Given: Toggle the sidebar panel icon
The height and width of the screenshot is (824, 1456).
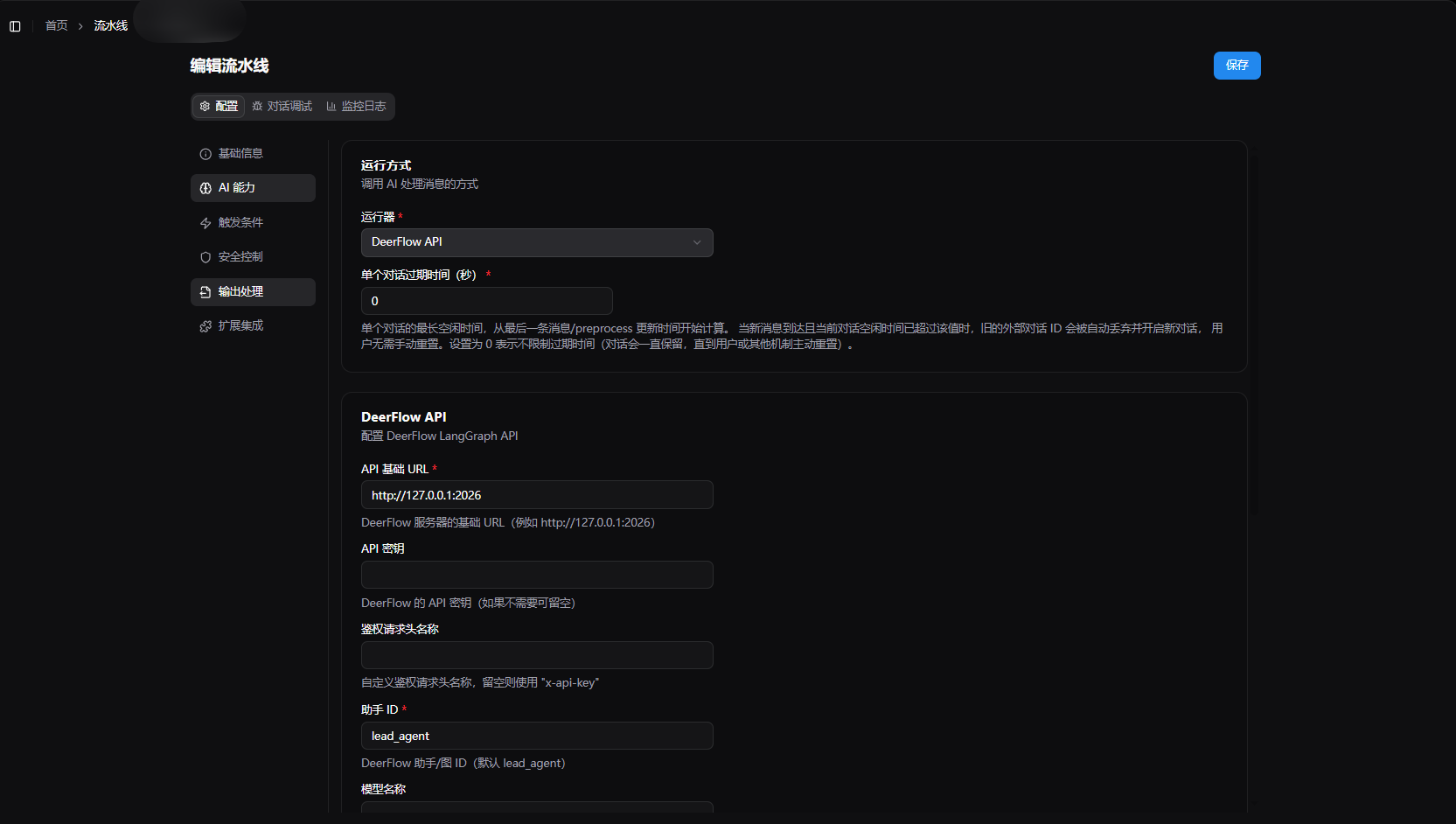Looking at the screenshot, I should tap(15, 26).
